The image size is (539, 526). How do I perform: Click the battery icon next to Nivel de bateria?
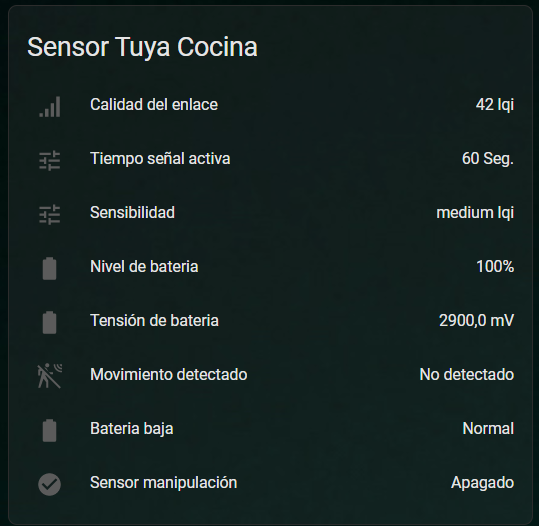[50, 269]
